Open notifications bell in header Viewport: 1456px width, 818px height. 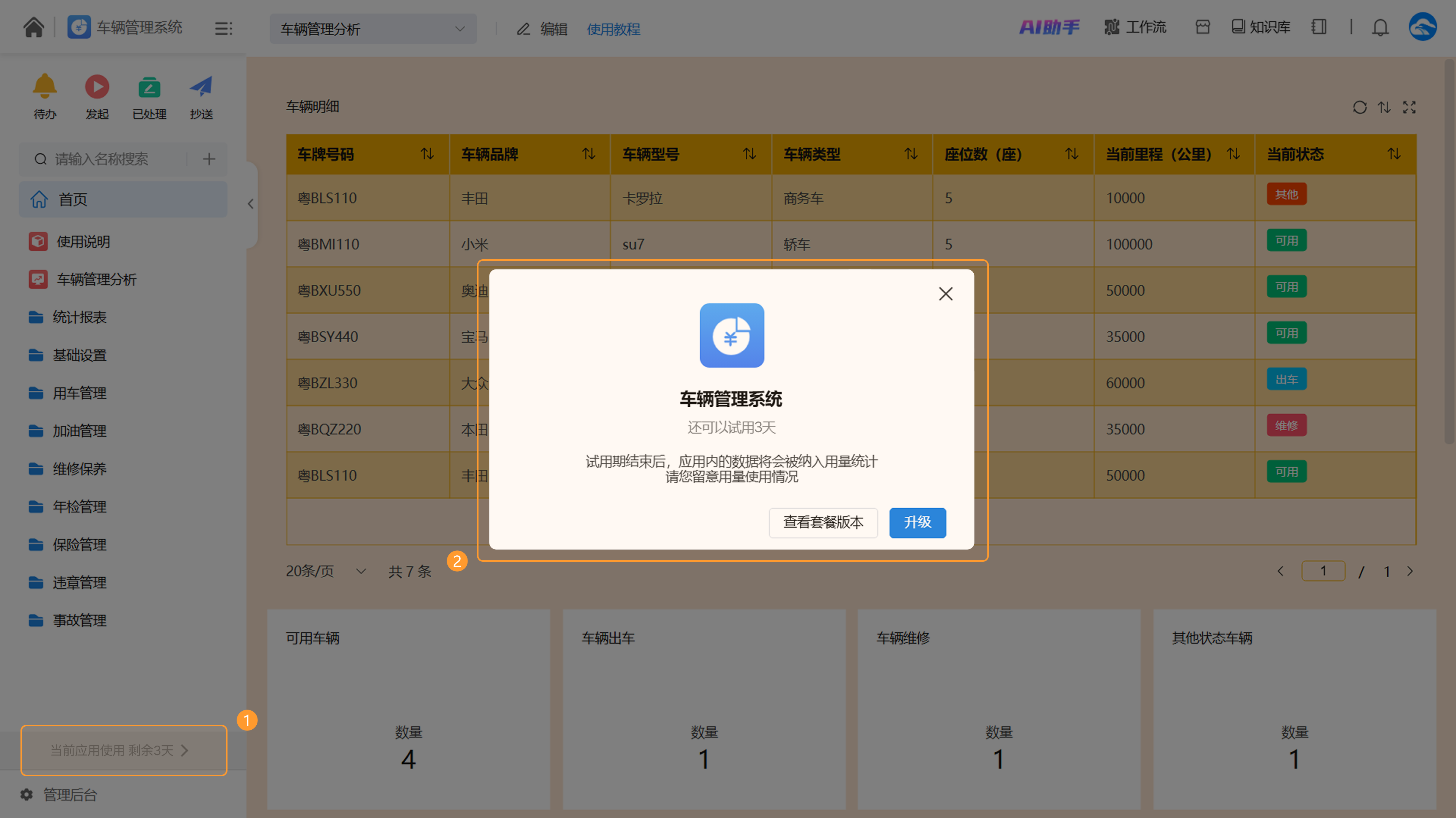(x=1380, y=27)
